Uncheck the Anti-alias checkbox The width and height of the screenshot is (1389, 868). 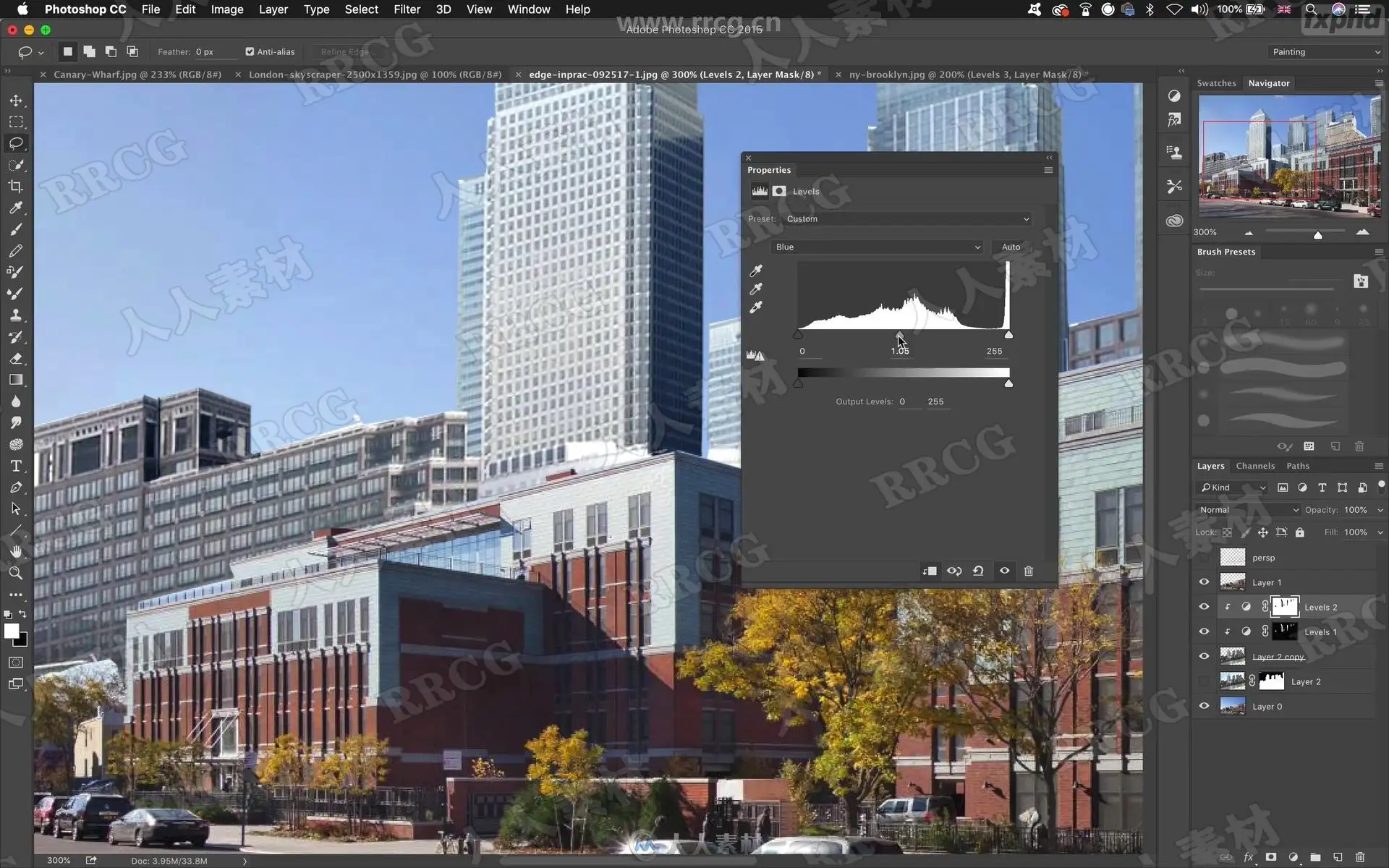coord(250,51)
